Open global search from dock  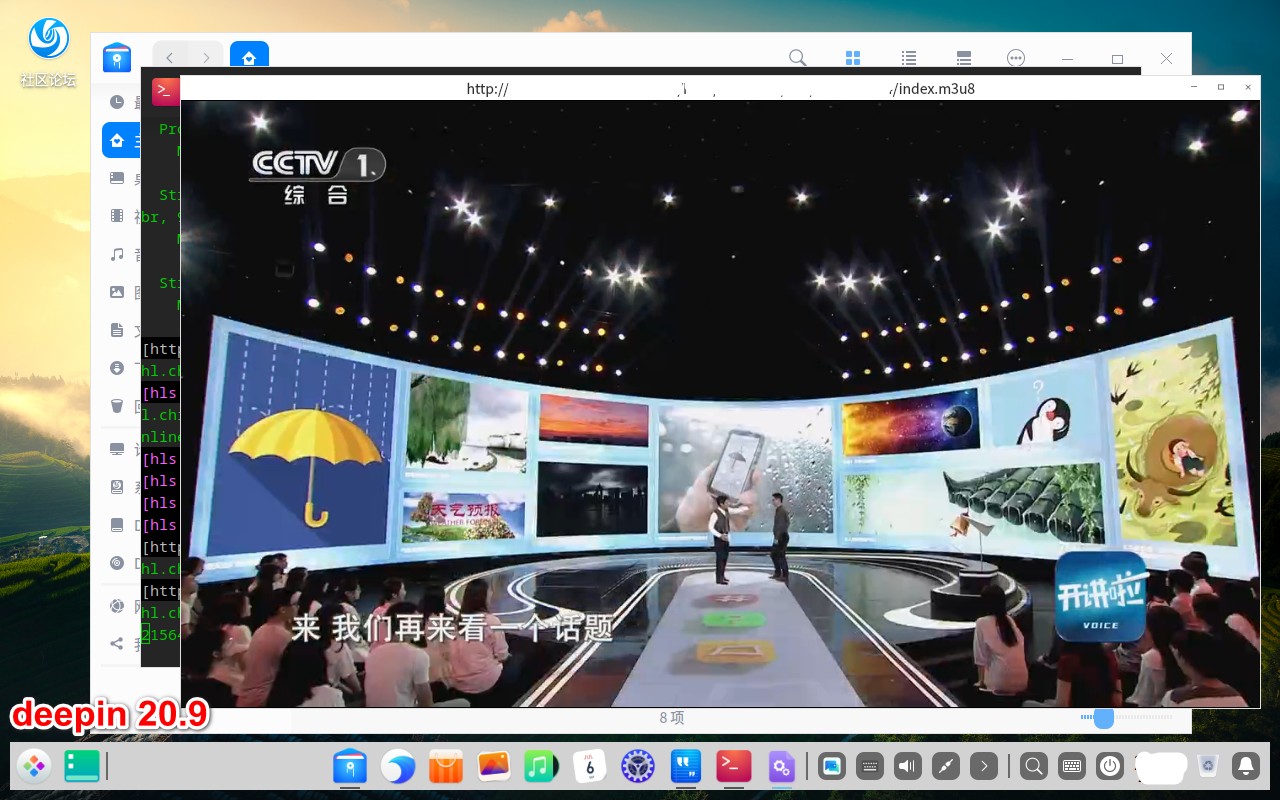pos(1034,767)
